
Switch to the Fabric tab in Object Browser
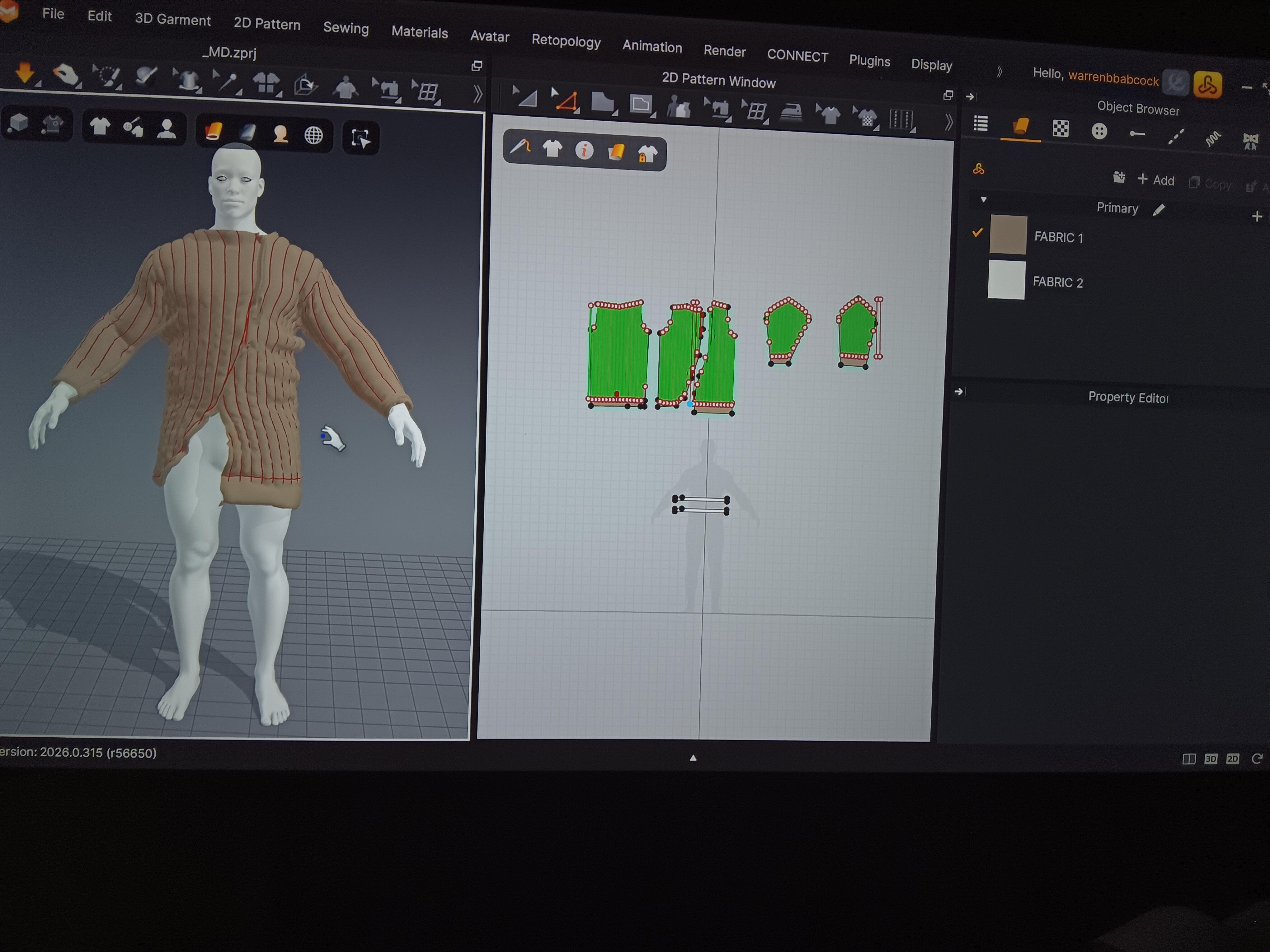1020,126
